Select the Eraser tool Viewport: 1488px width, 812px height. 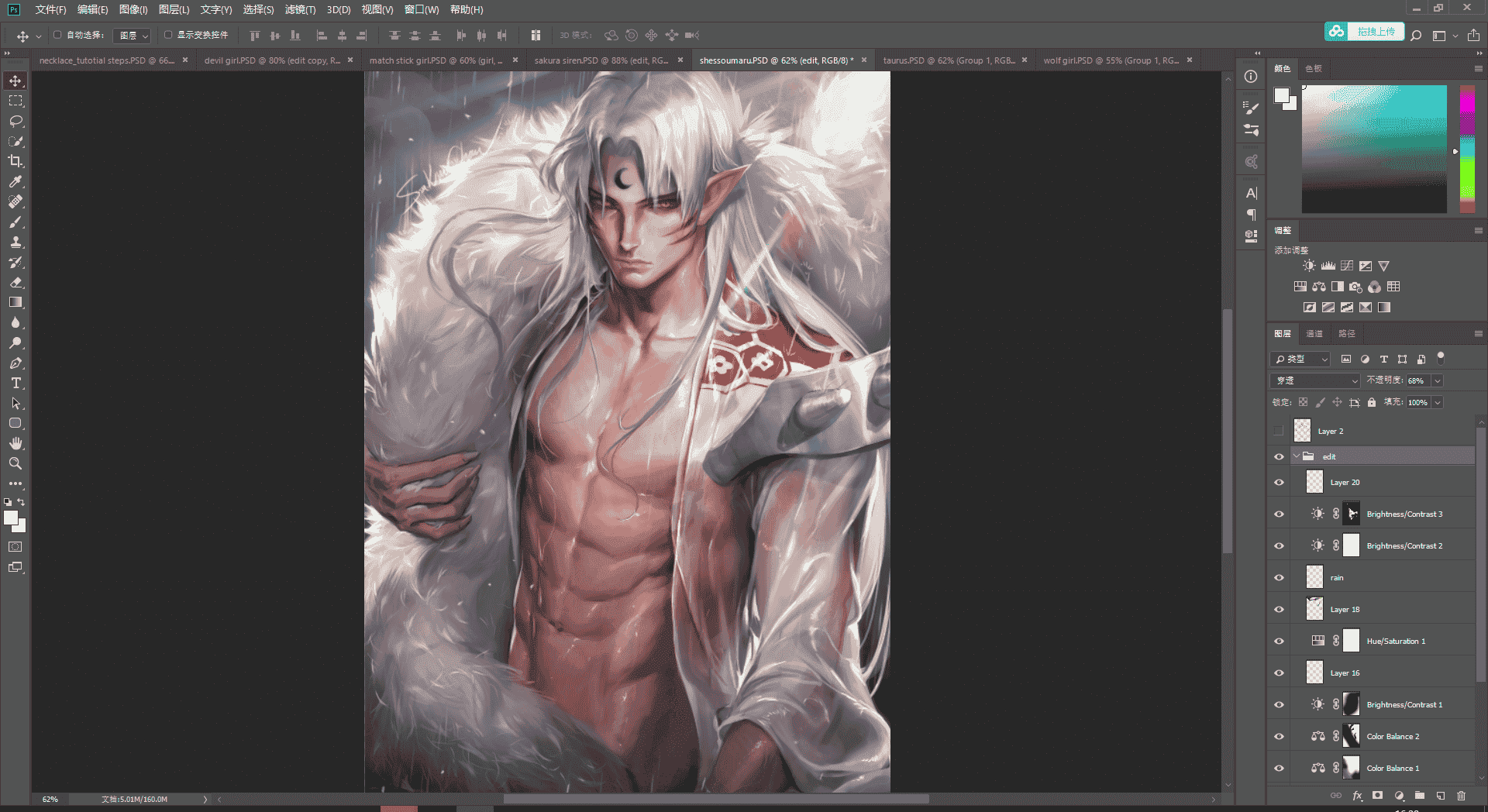coord(15,282)
